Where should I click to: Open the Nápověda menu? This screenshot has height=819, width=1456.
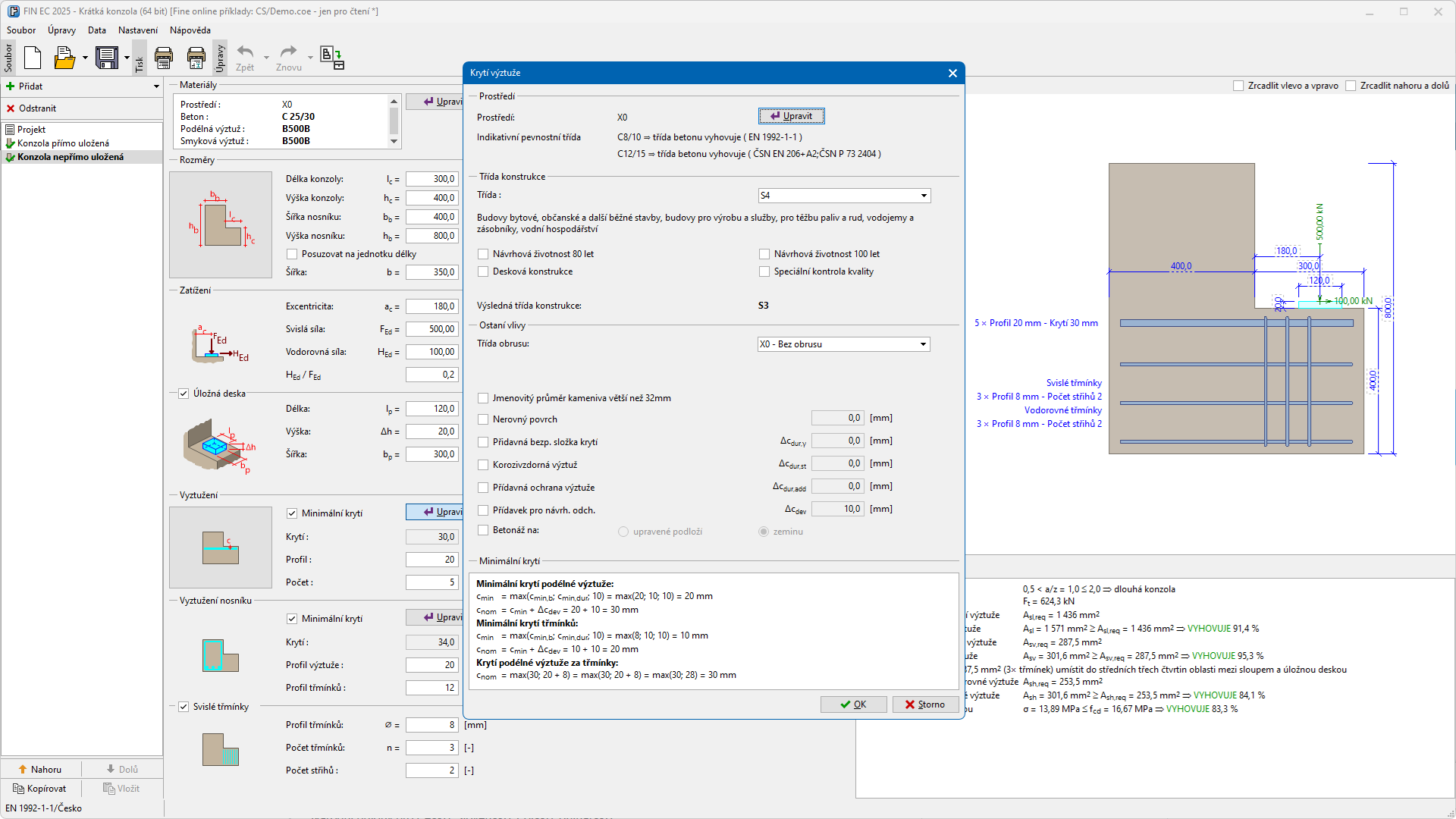click(190, 30)
